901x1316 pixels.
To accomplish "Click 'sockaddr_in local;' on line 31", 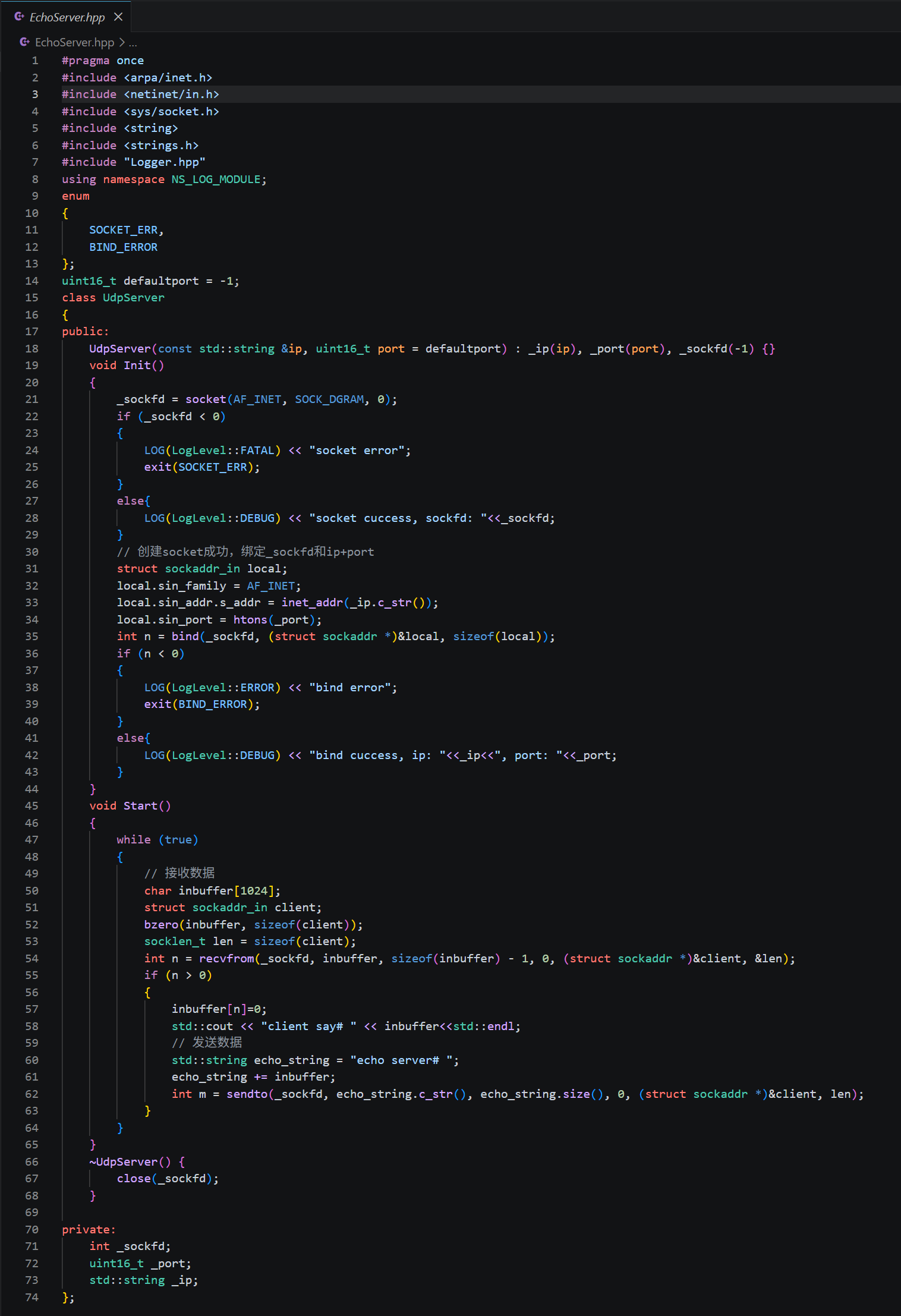I will point(226,569).
